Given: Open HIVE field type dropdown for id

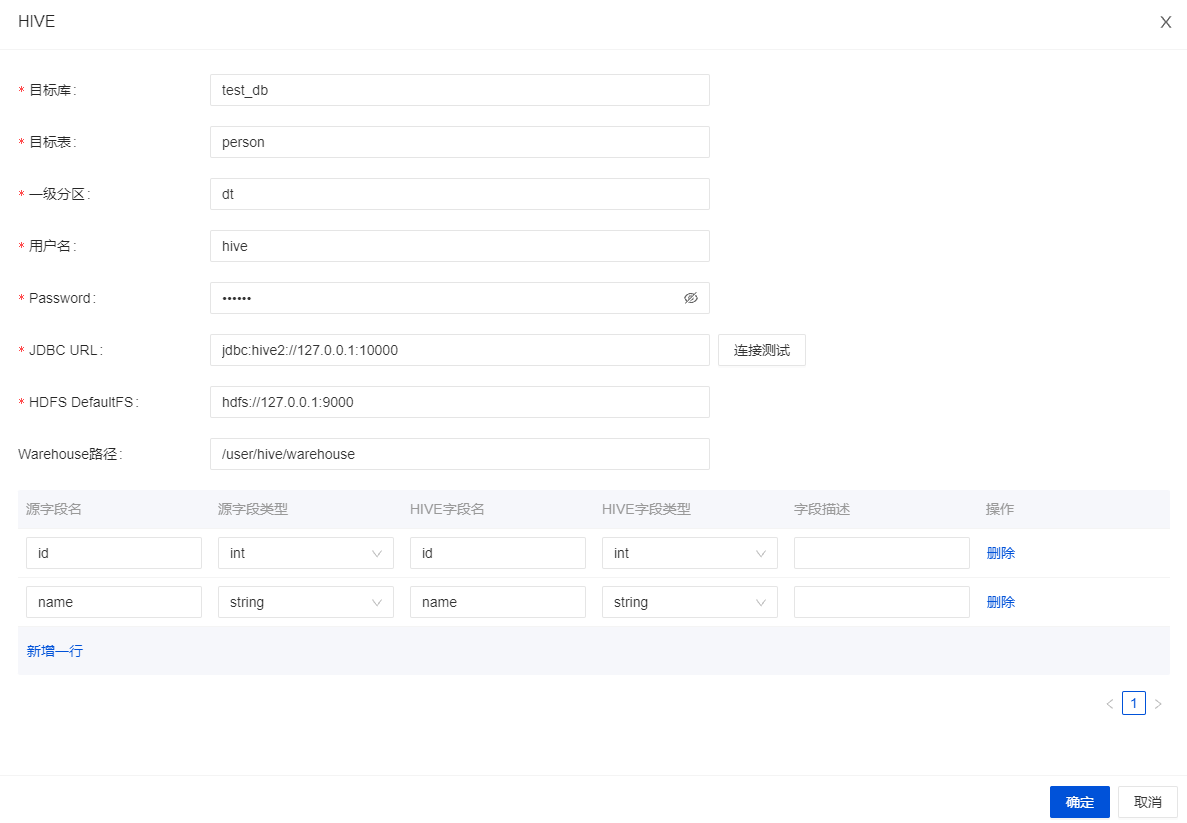Looking at the screenshot, I should pos(689,553).
